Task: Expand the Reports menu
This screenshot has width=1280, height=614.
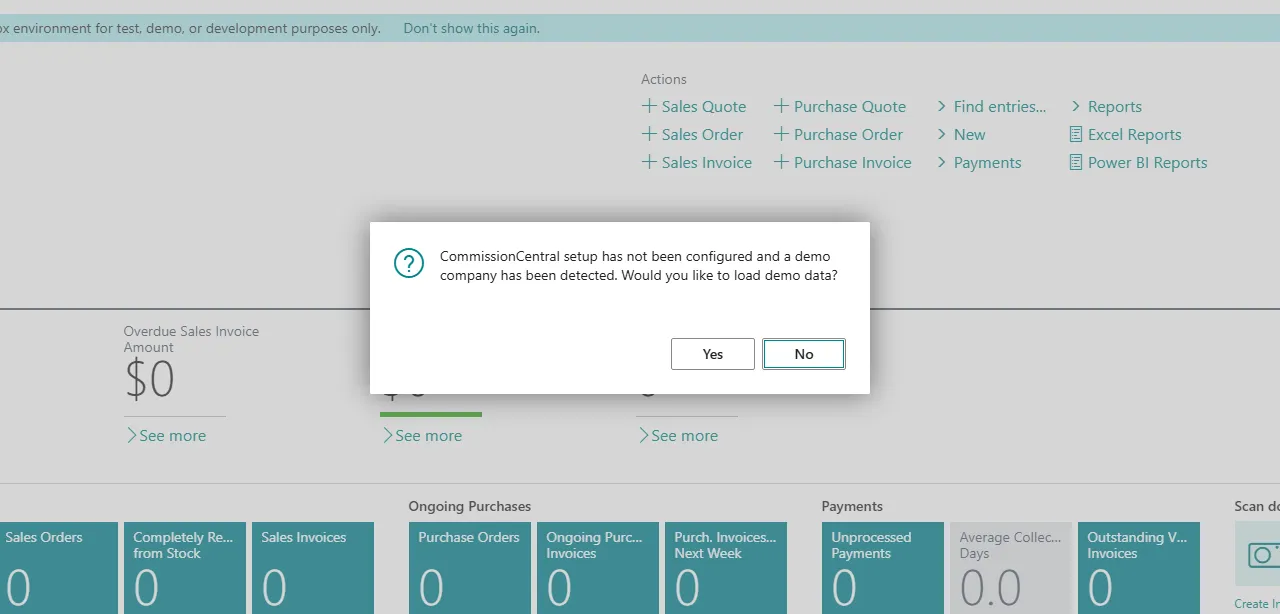Action: pyautogui.click(x=1106, y=106)
